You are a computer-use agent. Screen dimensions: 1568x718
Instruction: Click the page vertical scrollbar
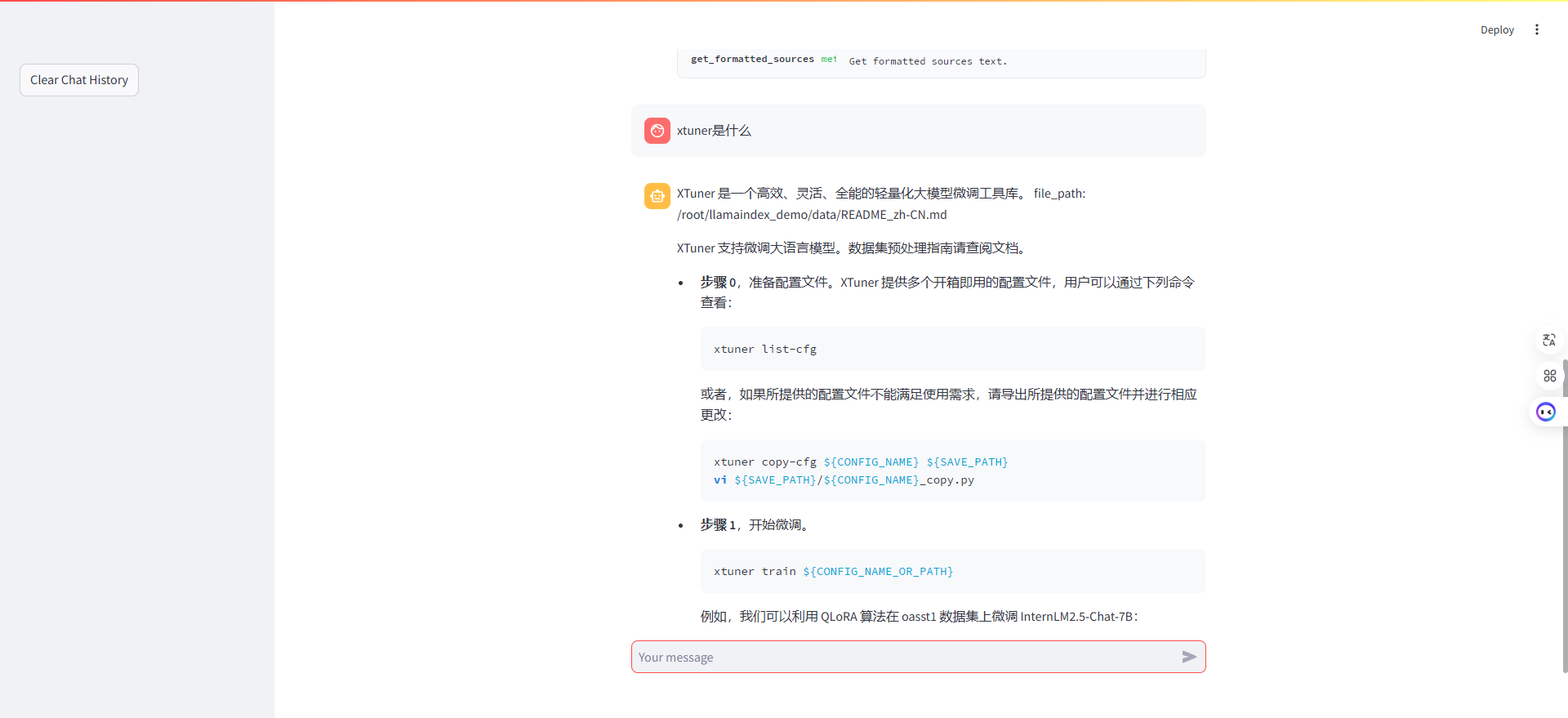coord(1565,515)
